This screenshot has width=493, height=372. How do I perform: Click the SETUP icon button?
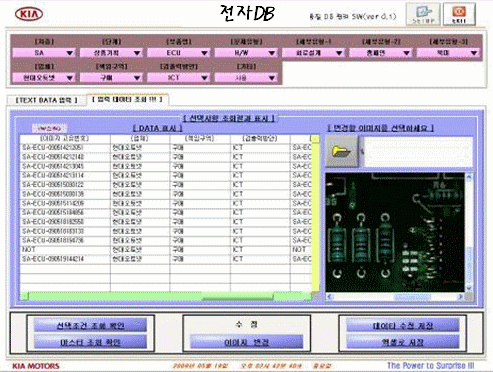423,14
